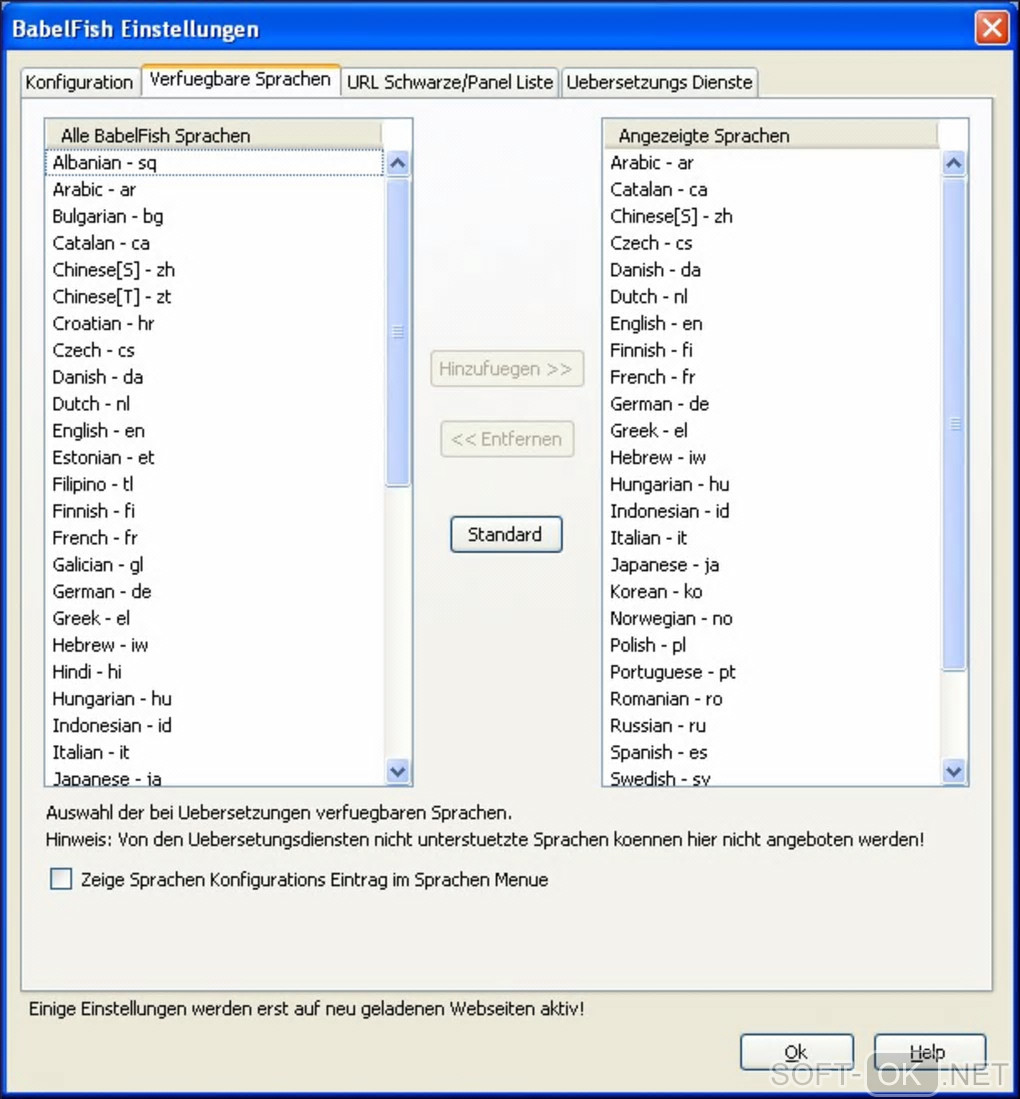Select Arabic - ar in the Angezeigte Sprachen list
Screen dimensions: 1020x1099
[x=771, y=163]
